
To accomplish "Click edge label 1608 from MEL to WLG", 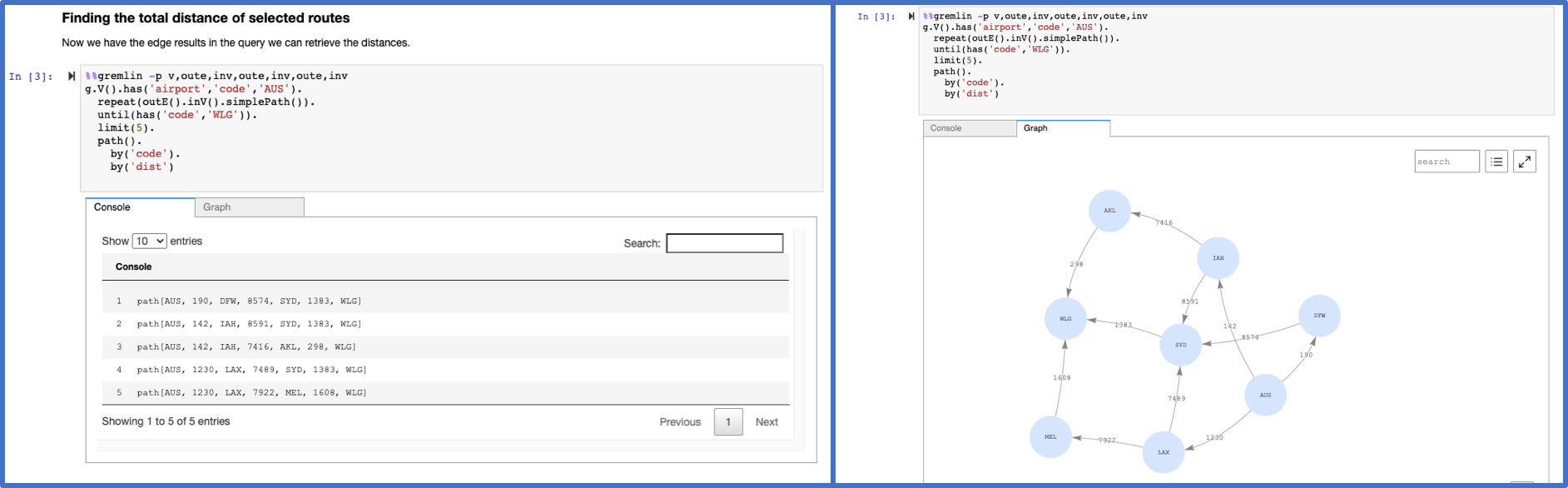I will [x=1062, y=377].
